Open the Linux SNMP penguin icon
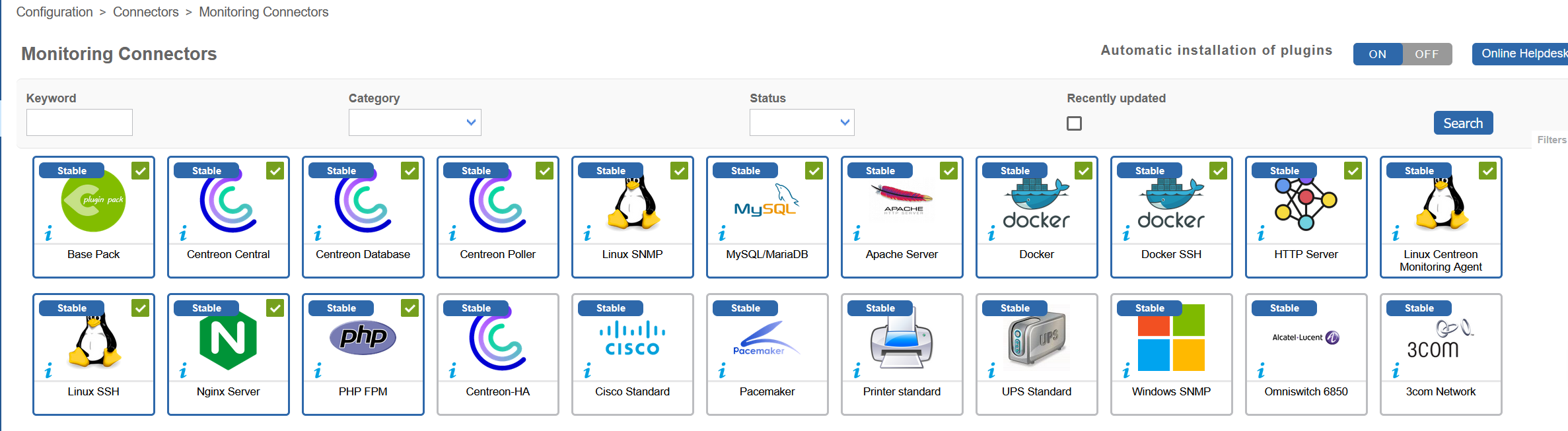The width and height of the screenshot is (1568, 431). coord(633,201)
